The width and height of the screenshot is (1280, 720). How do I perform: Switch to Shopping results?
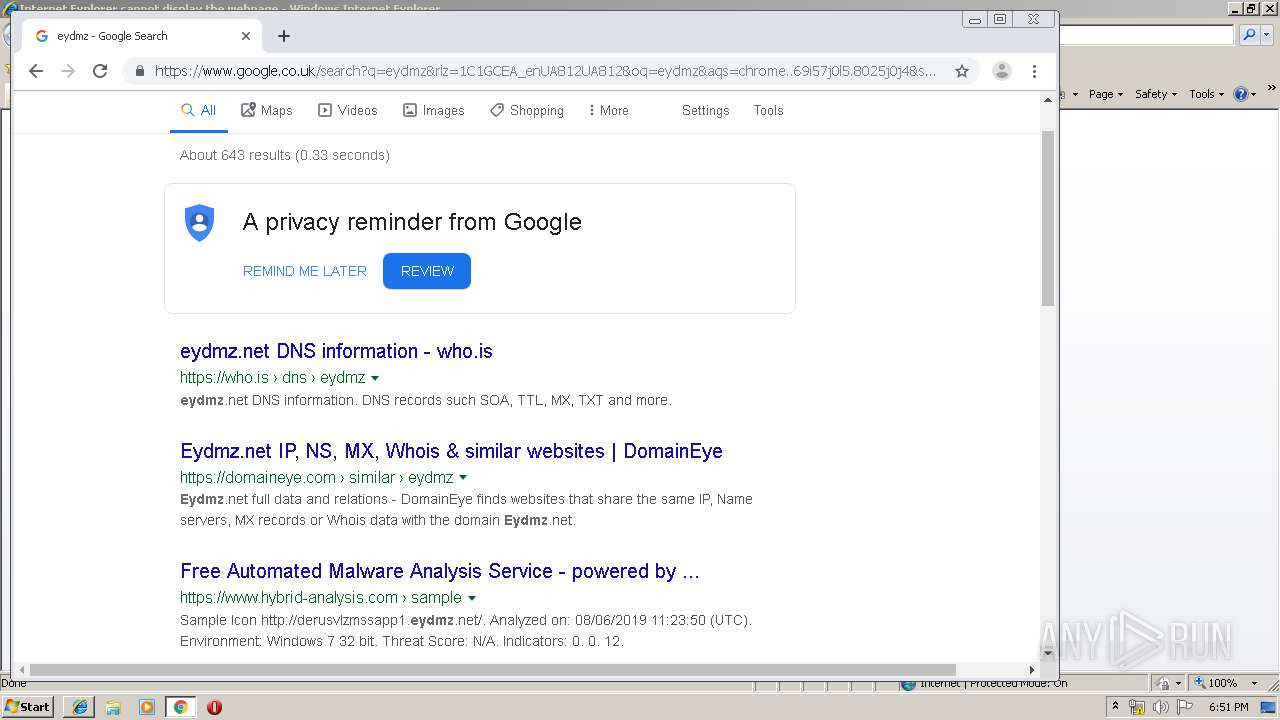pos(526,110)
